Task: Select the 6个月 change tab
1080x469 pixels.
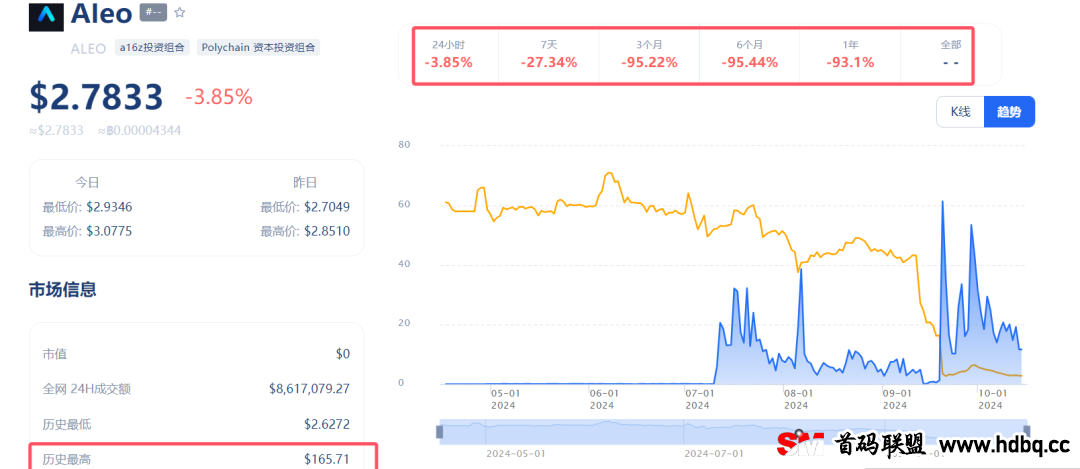Action: click(749, 54)
